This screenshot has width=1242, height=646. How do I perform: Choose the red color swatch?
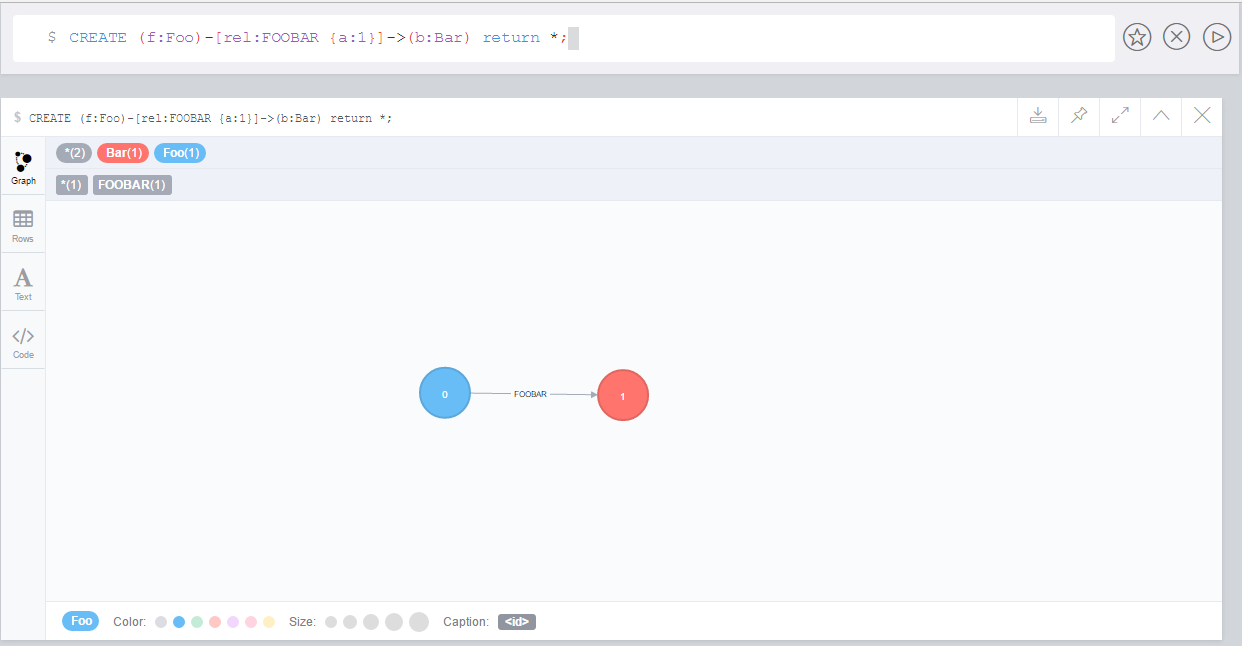(x=215, y=622)
